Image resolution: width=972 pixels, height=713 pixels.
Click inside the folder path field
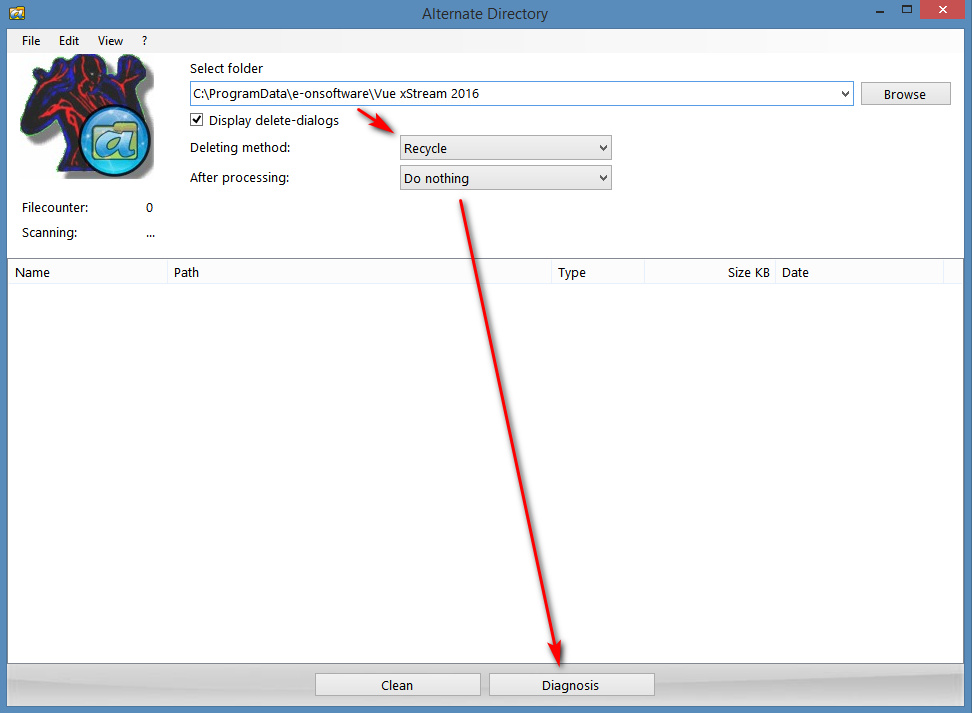pos(510,94)
